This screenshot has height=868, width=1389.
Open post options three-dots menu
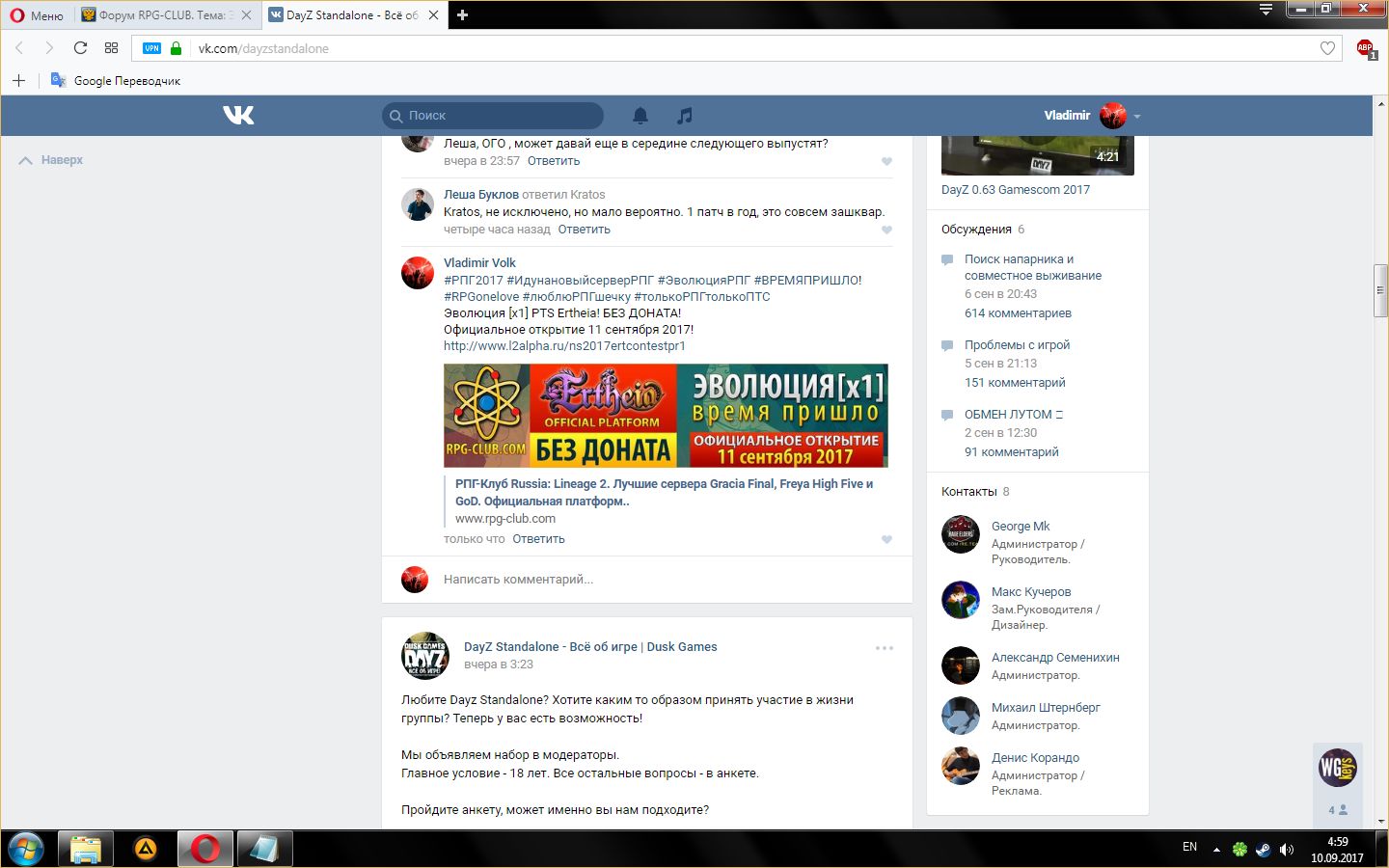(x=885, y=648)
